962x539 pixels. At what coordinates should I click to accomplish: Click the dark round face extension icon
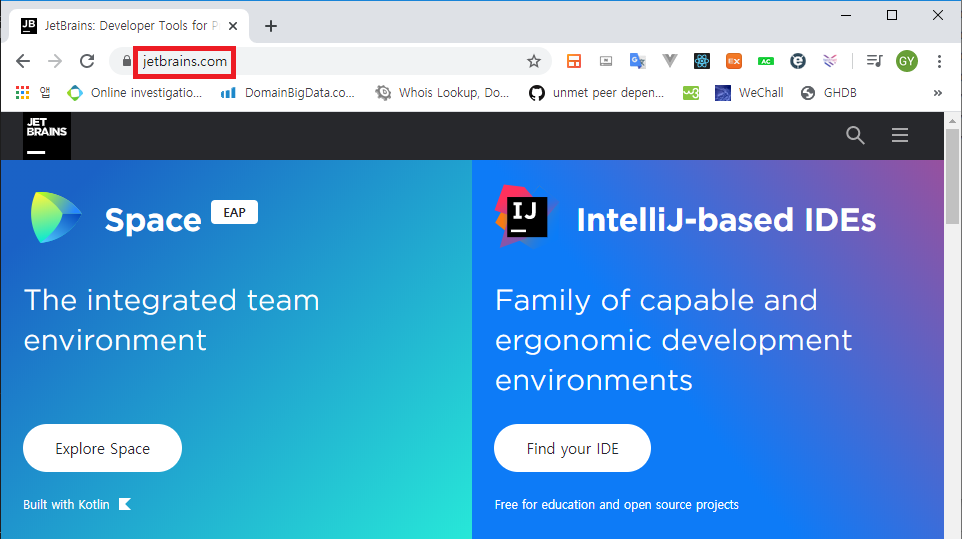coord(798,61)
